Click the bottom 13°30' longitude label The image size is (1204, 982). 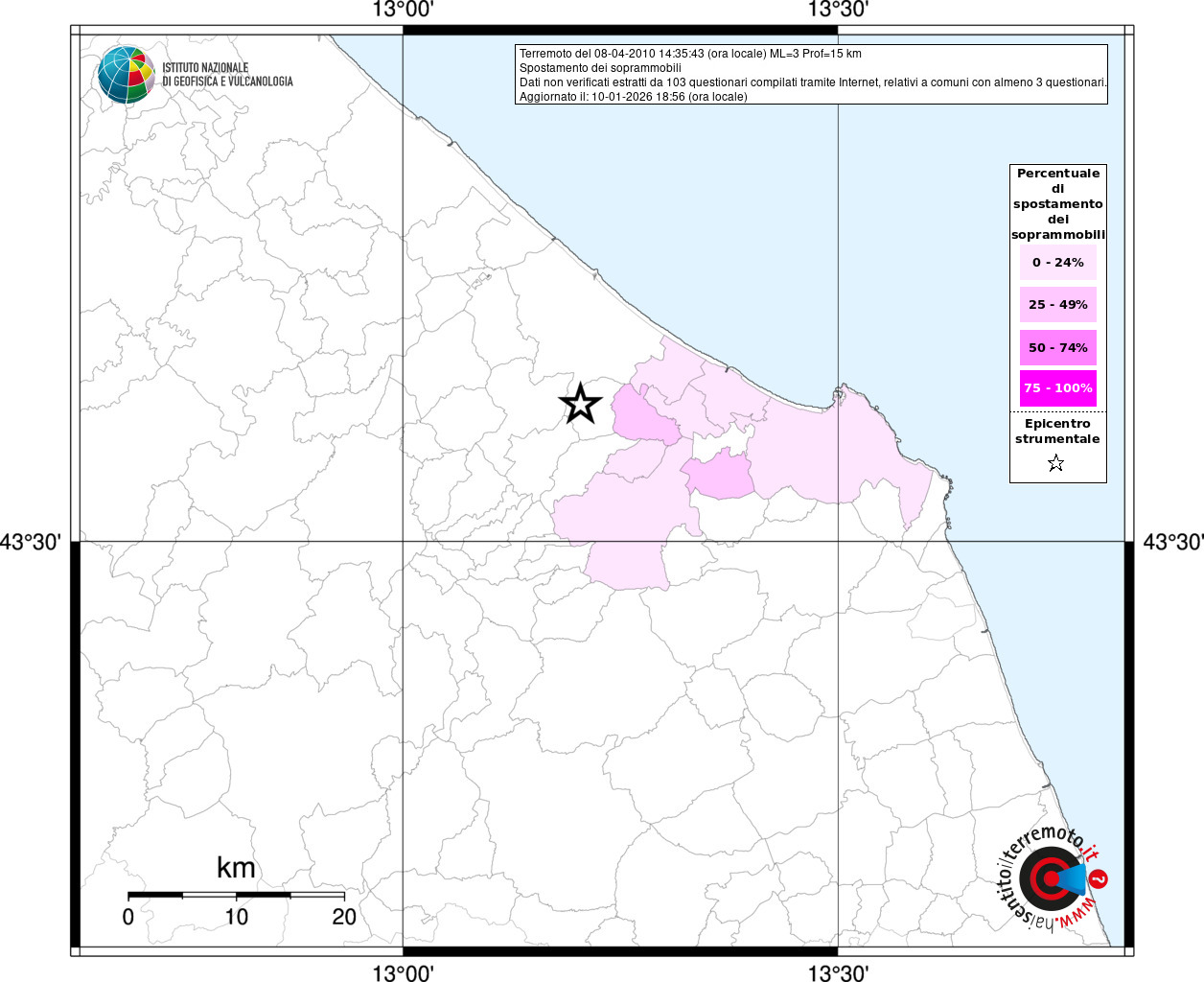click(838, 973)
